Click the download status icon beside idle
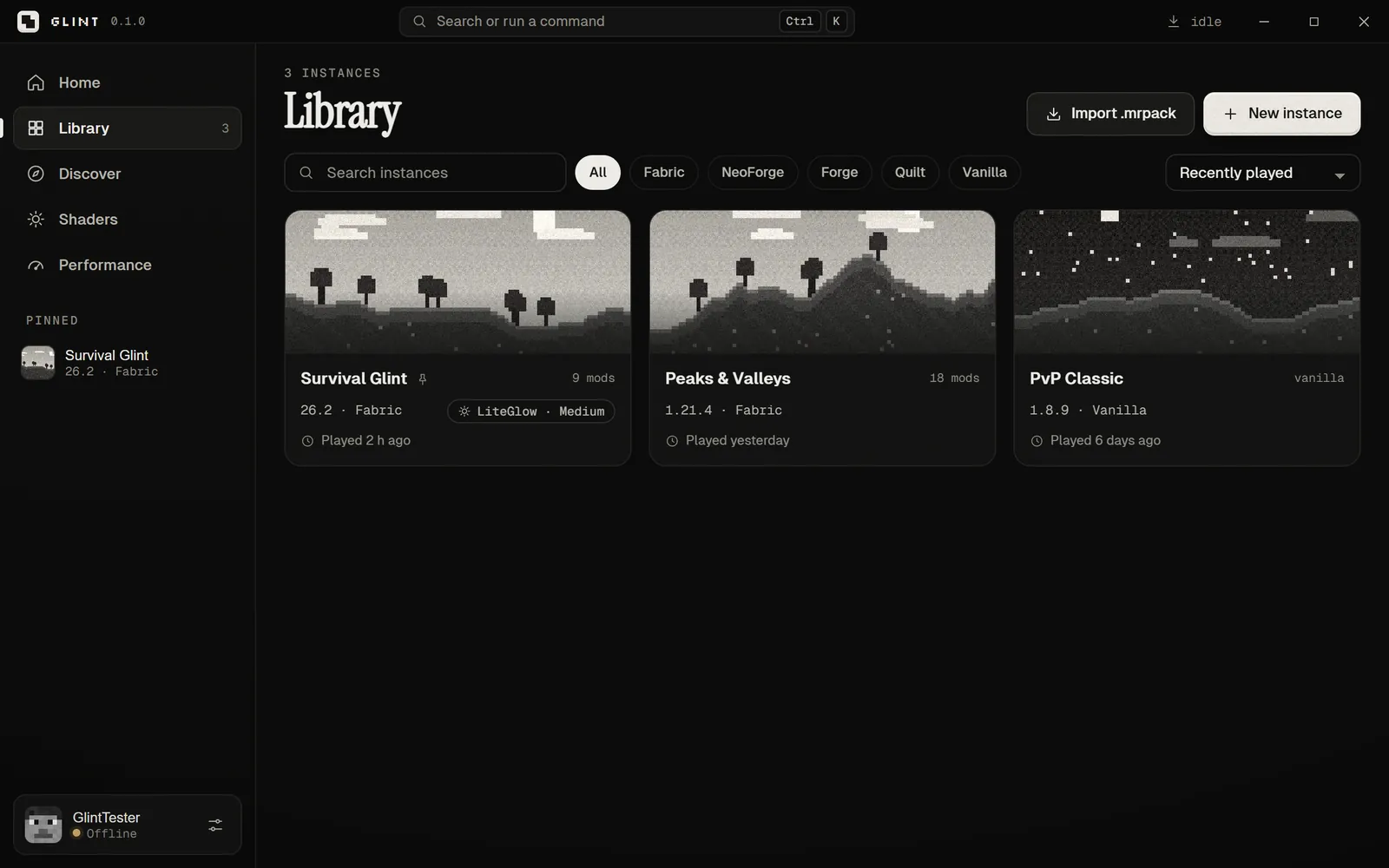This screenshot has height=868, width=1389. (1174, 22)
